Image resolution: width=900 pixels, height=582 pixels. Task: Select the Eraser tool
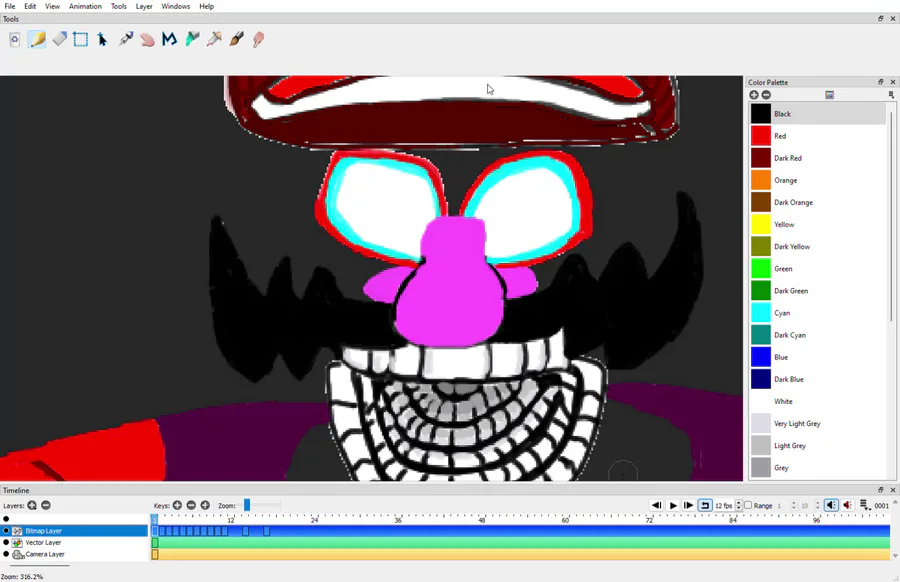point(60,39)
